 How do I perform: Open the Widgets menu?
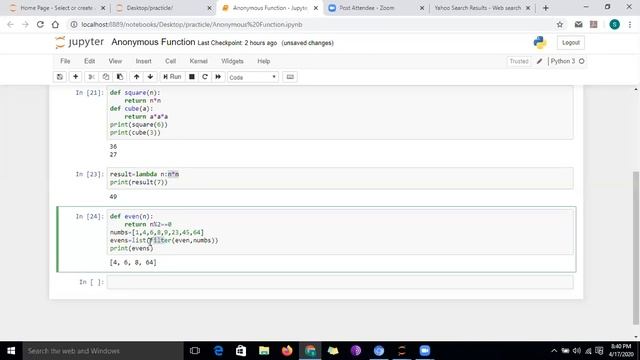coord(232,61)
